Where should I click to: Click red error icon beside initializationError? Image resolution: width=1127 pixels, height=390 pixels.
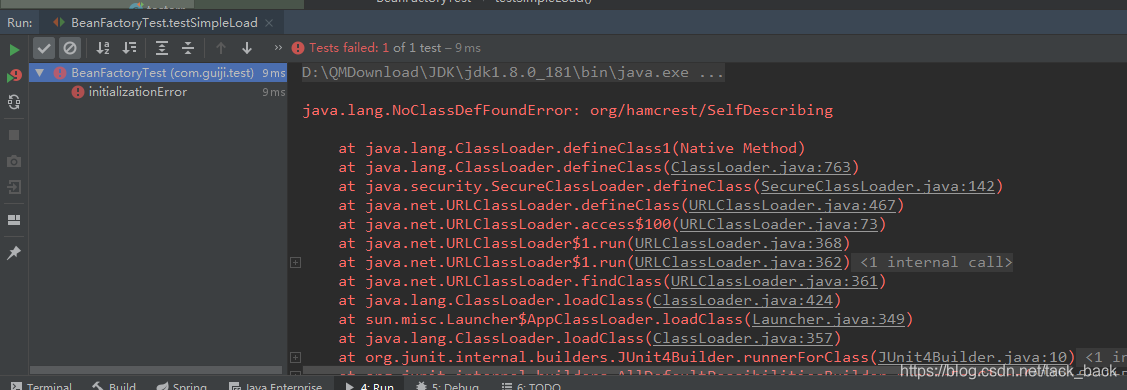[x=78, y=92]
